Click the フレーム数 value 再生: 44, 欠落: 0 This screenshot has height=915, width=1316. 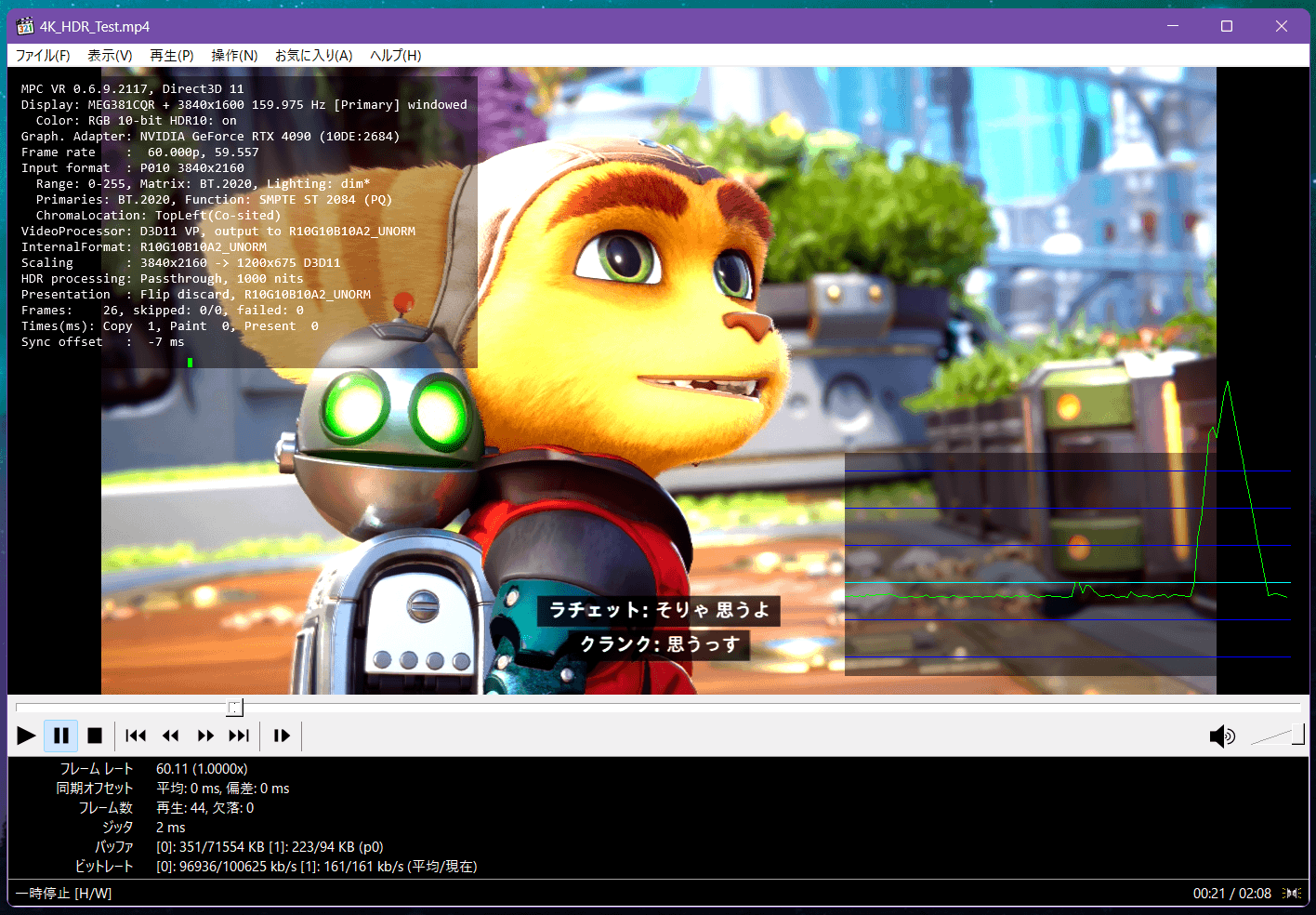point(205,808)
